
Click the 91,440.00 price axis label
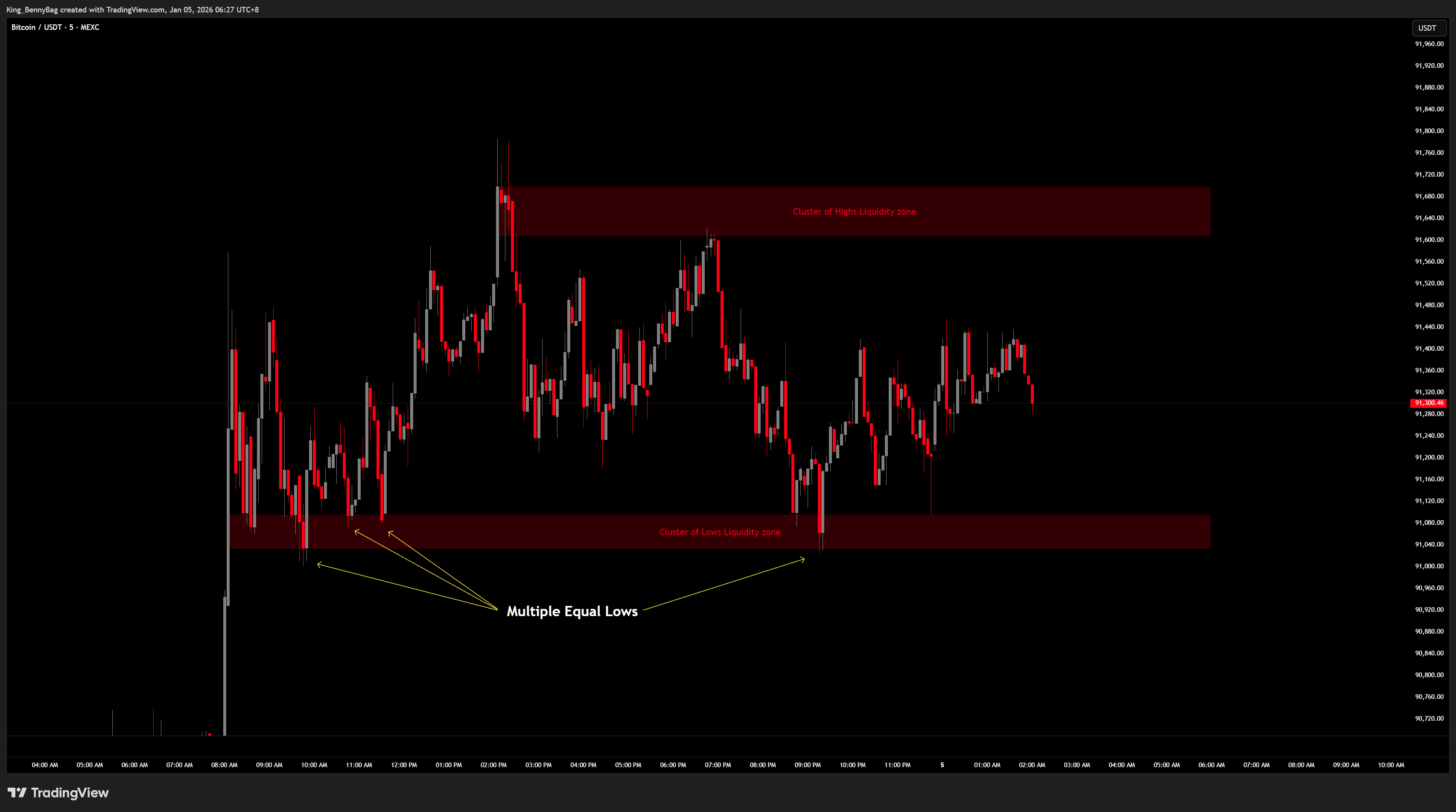[x=1429, y=326]
